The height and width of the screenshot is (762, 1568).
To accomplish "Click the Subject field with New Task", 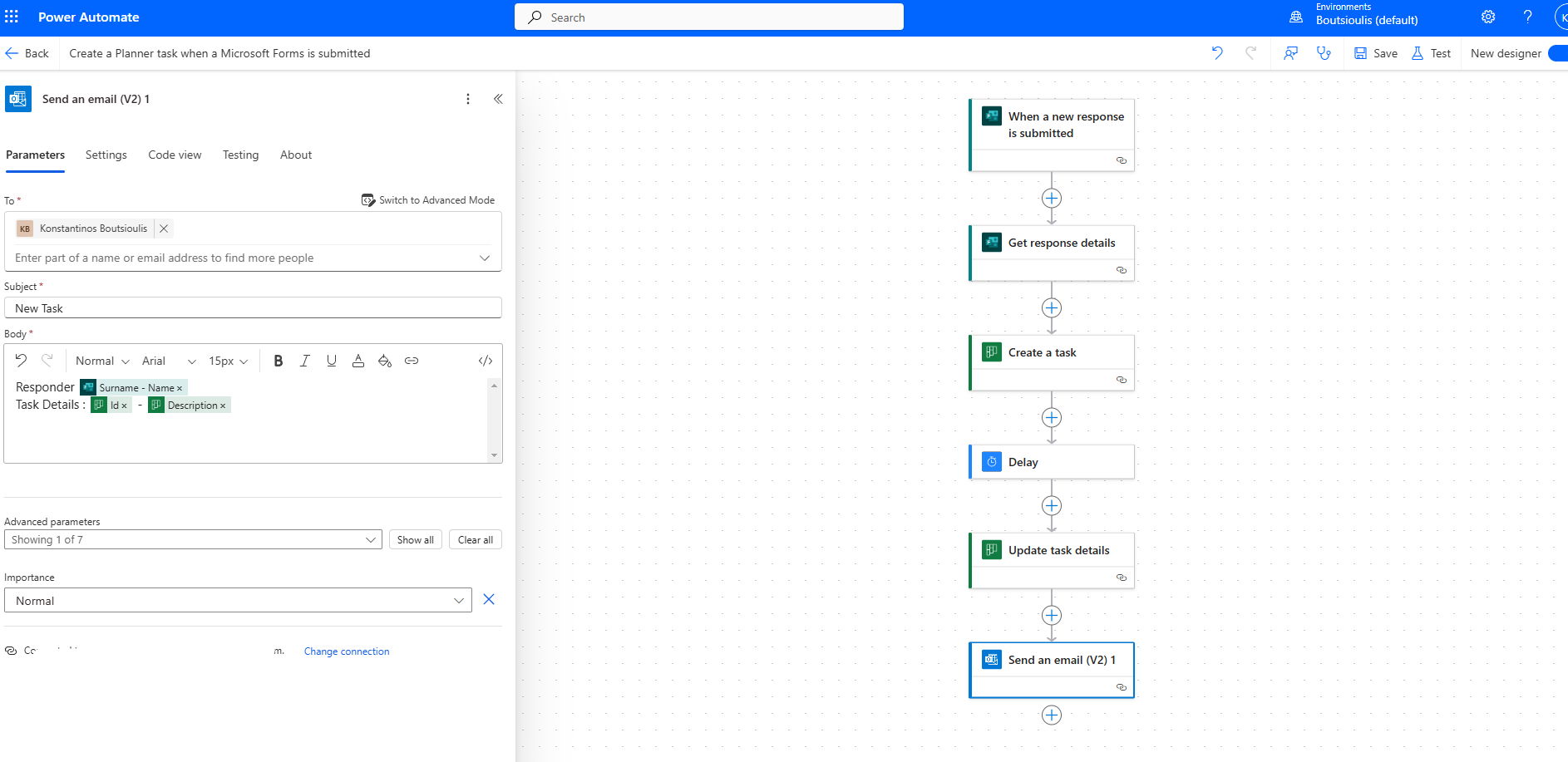I will click(x=253, y=308).
